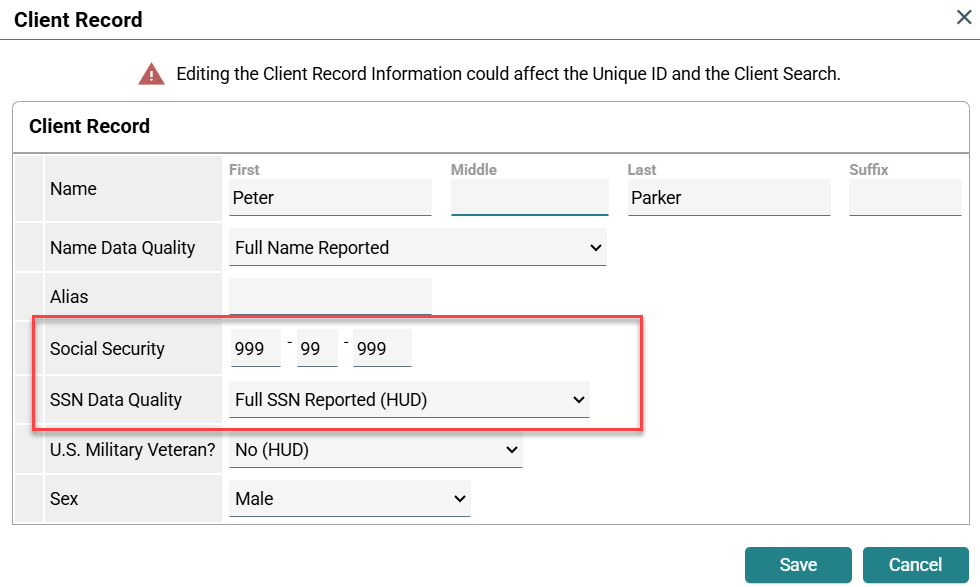980x587 pixels.
Task: Click the First name field containing Peter
Action: click(x=330, y=198)
